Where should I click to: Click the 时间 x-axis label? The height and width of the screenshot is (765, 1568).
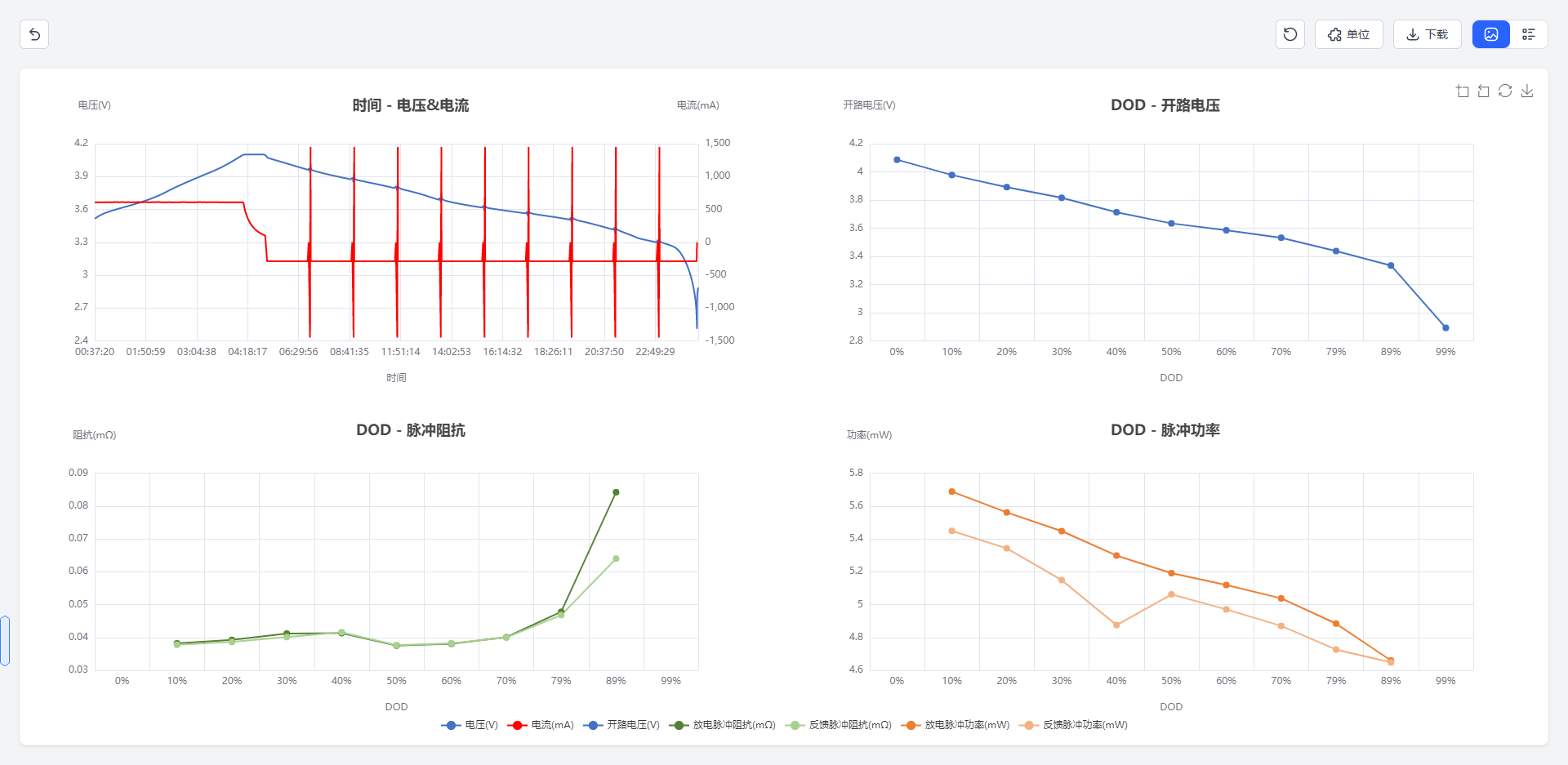396,378
